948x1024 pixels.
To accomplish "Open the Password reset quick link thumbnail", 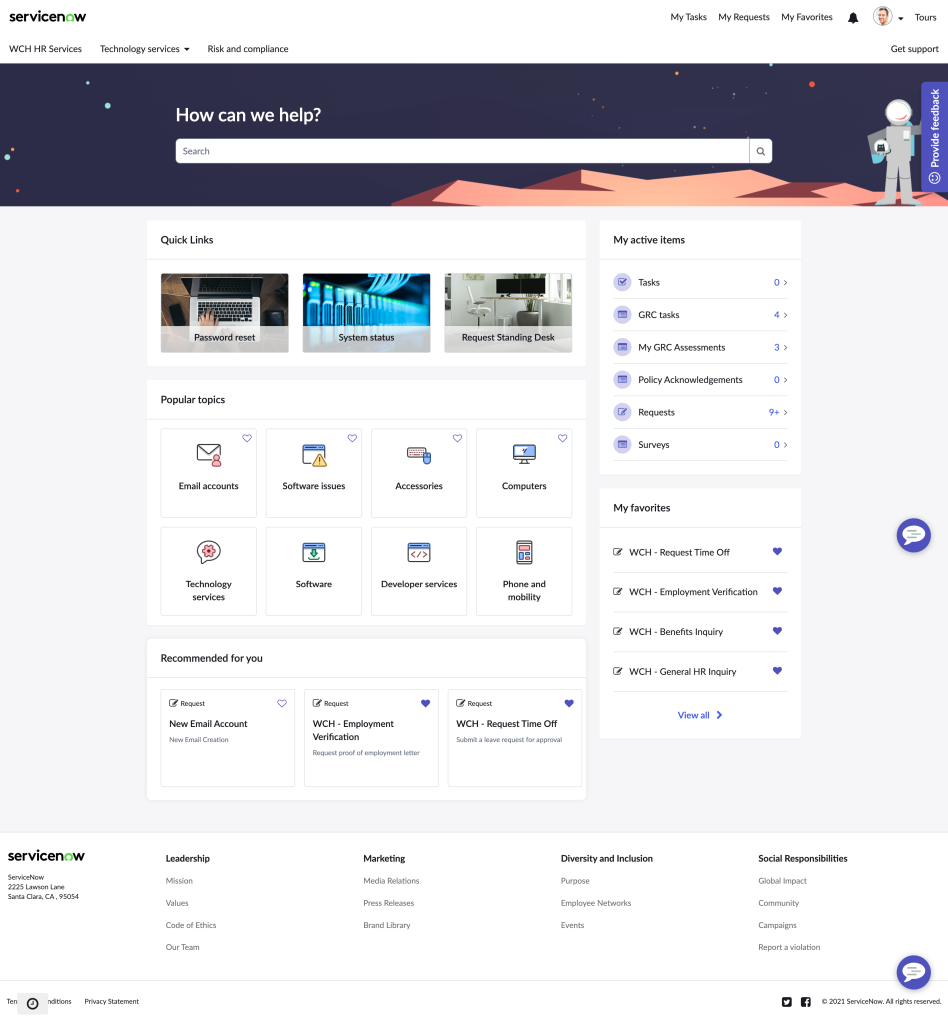I will [x=225, y=313].
